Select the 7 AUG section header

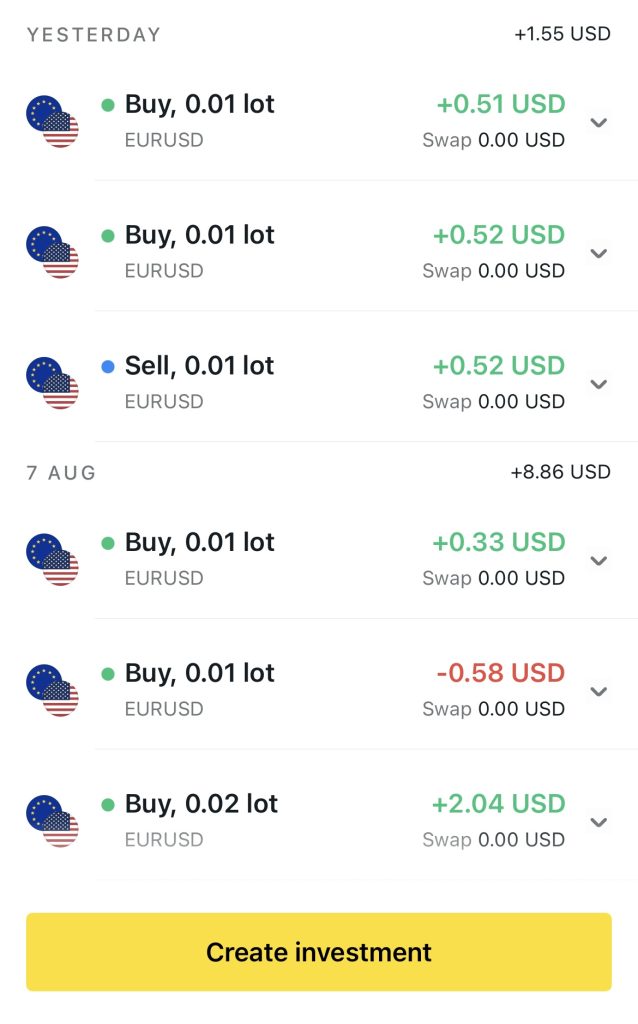click(x=61, y=473)
